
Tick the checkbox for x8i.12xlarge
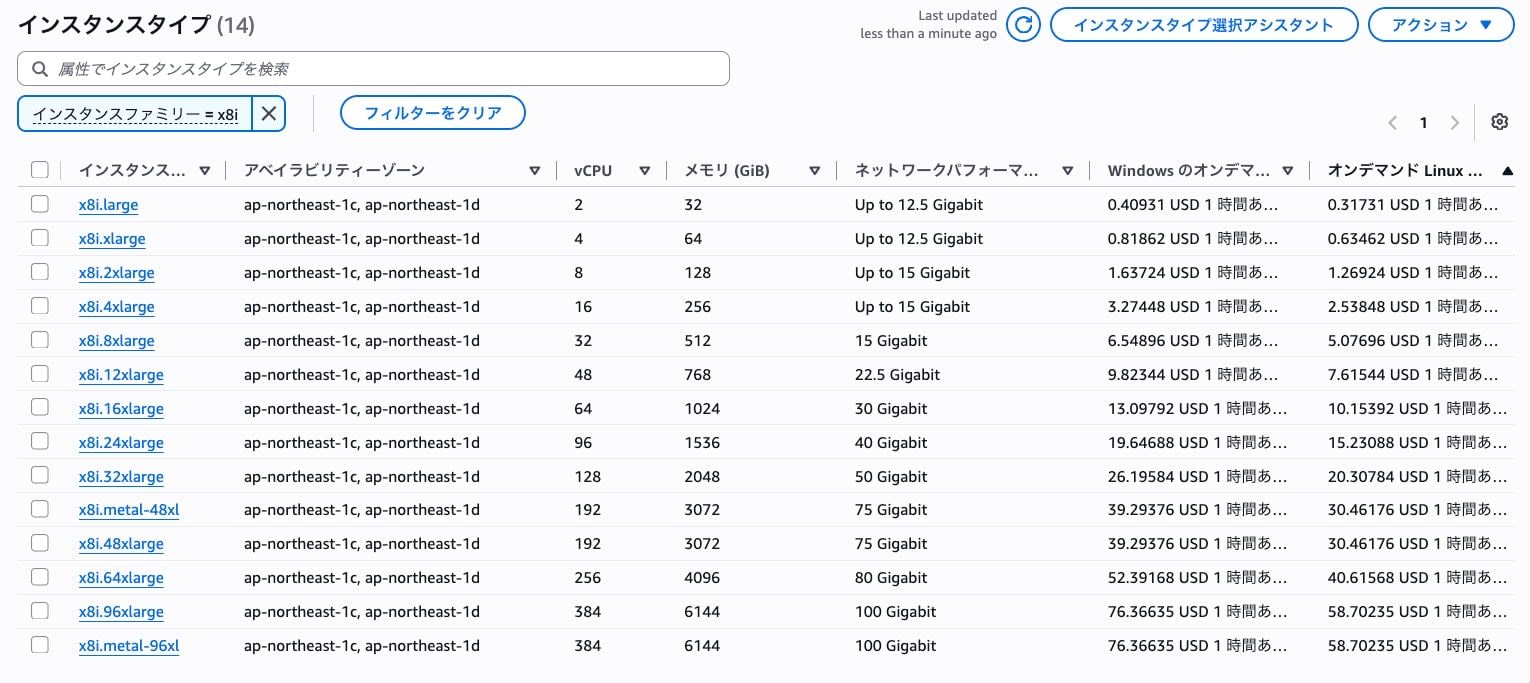click(x=39, y=374)
